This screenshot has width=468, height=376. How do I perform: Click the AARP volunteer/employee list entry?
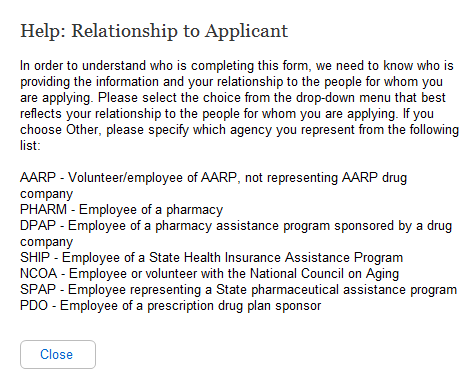[x=213, y=185]
